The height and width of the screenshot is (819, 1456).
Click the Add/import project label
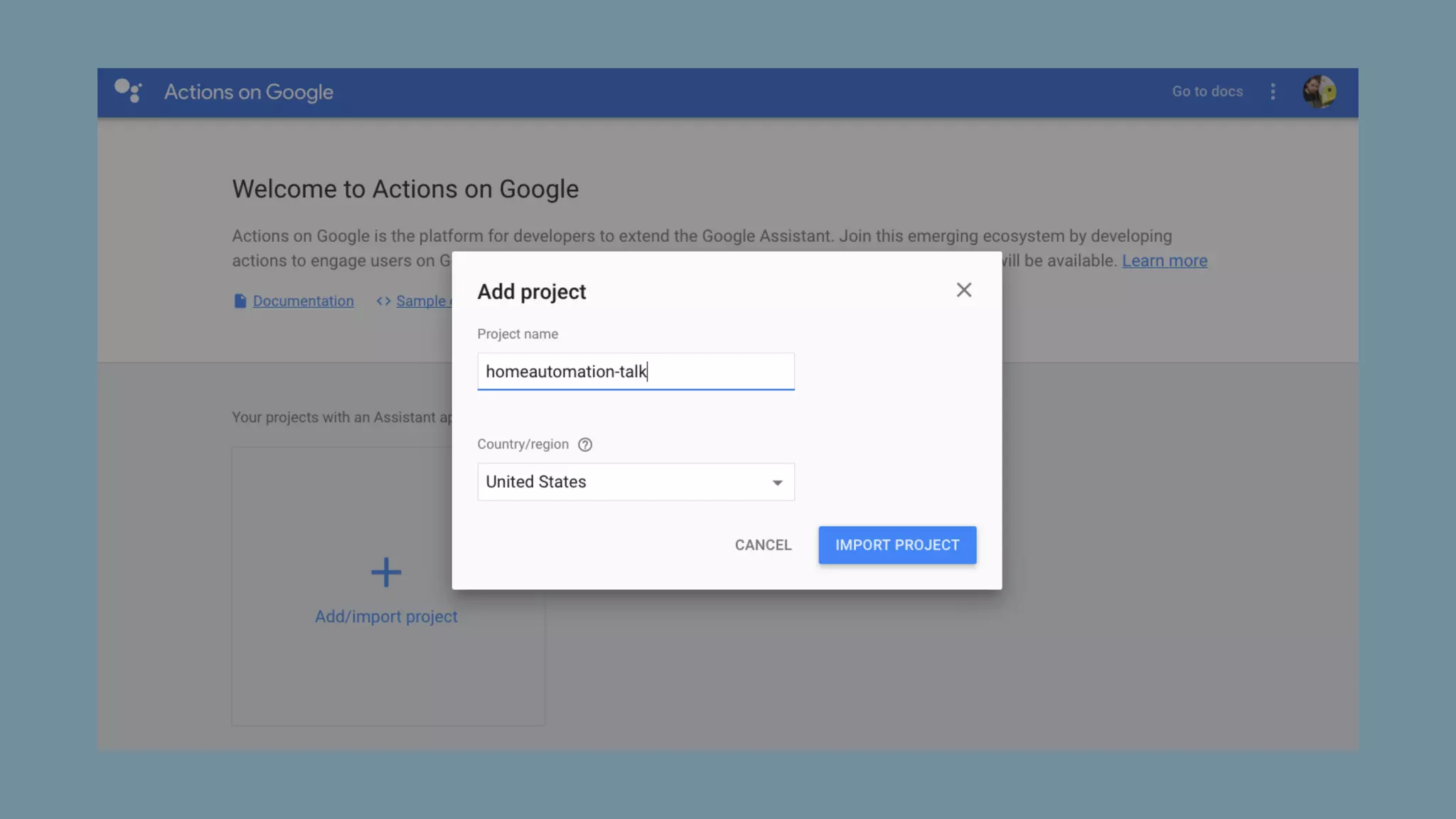(x=386, y=617)
